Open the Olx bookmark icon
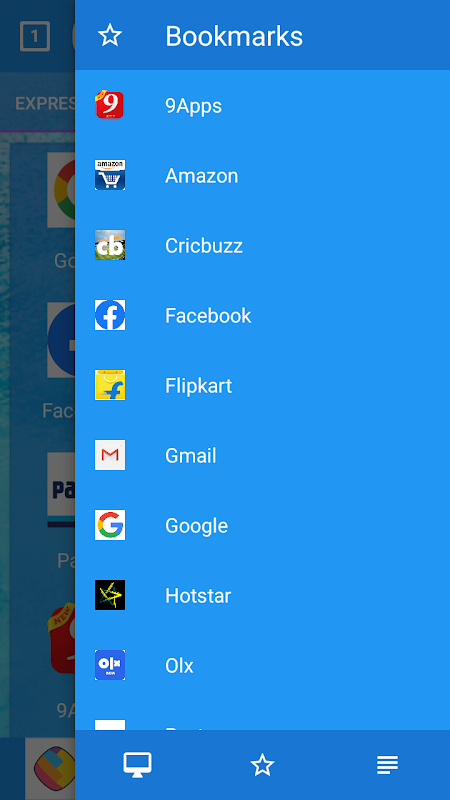The width and height of the screenshot is (450, 800). 110,665
